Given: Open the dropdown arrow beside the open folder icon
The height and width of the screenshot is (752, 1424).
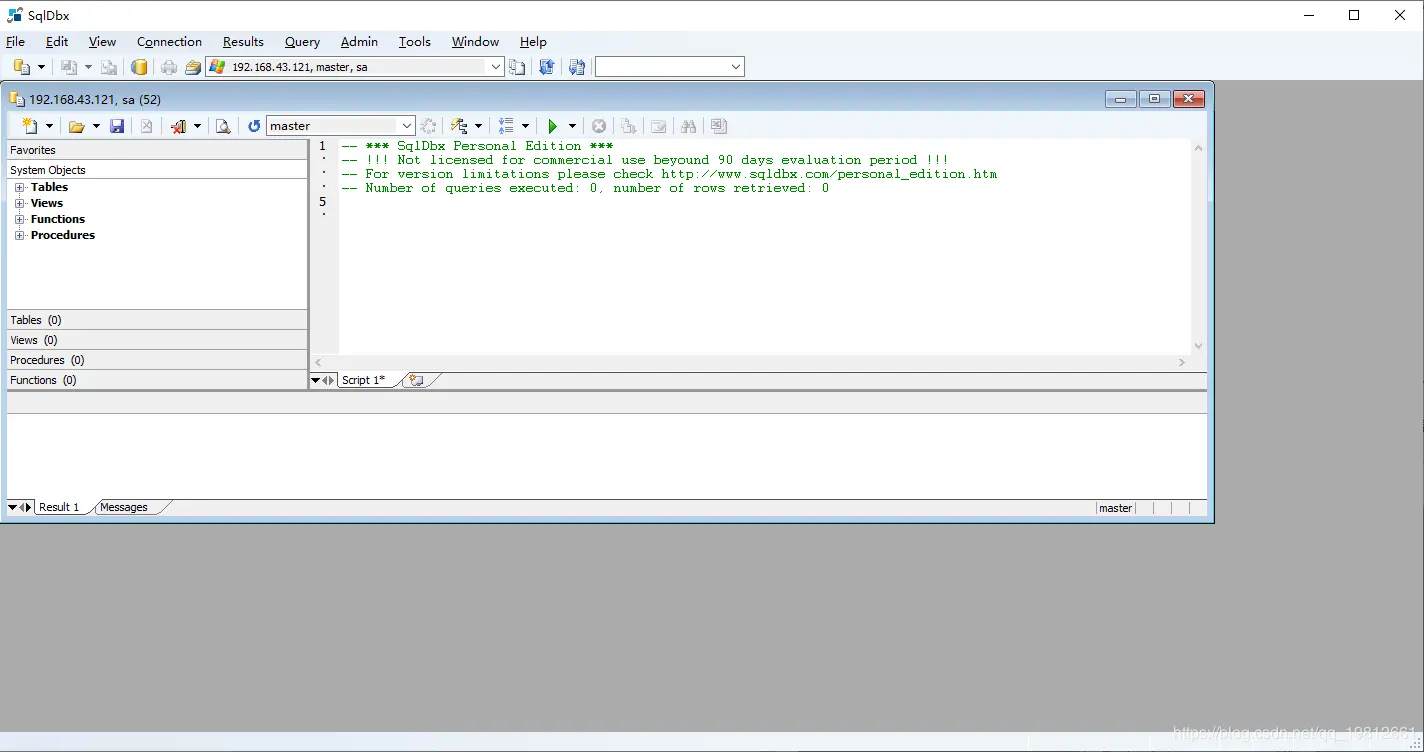Looking at the screenshot, I should tap(96, 126).
